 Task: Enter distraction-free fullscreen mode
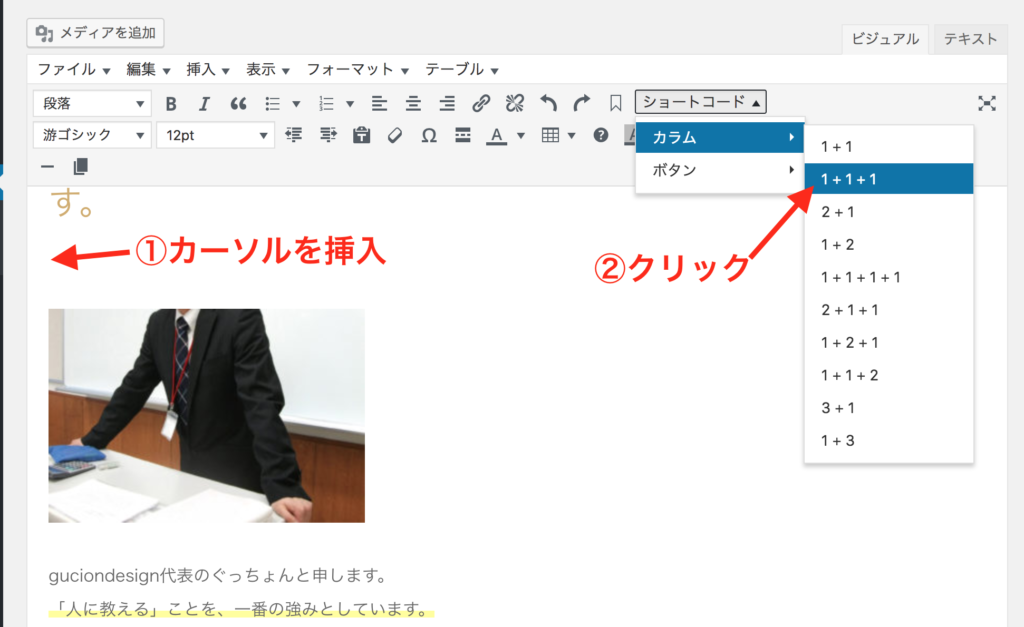point(987,103)
